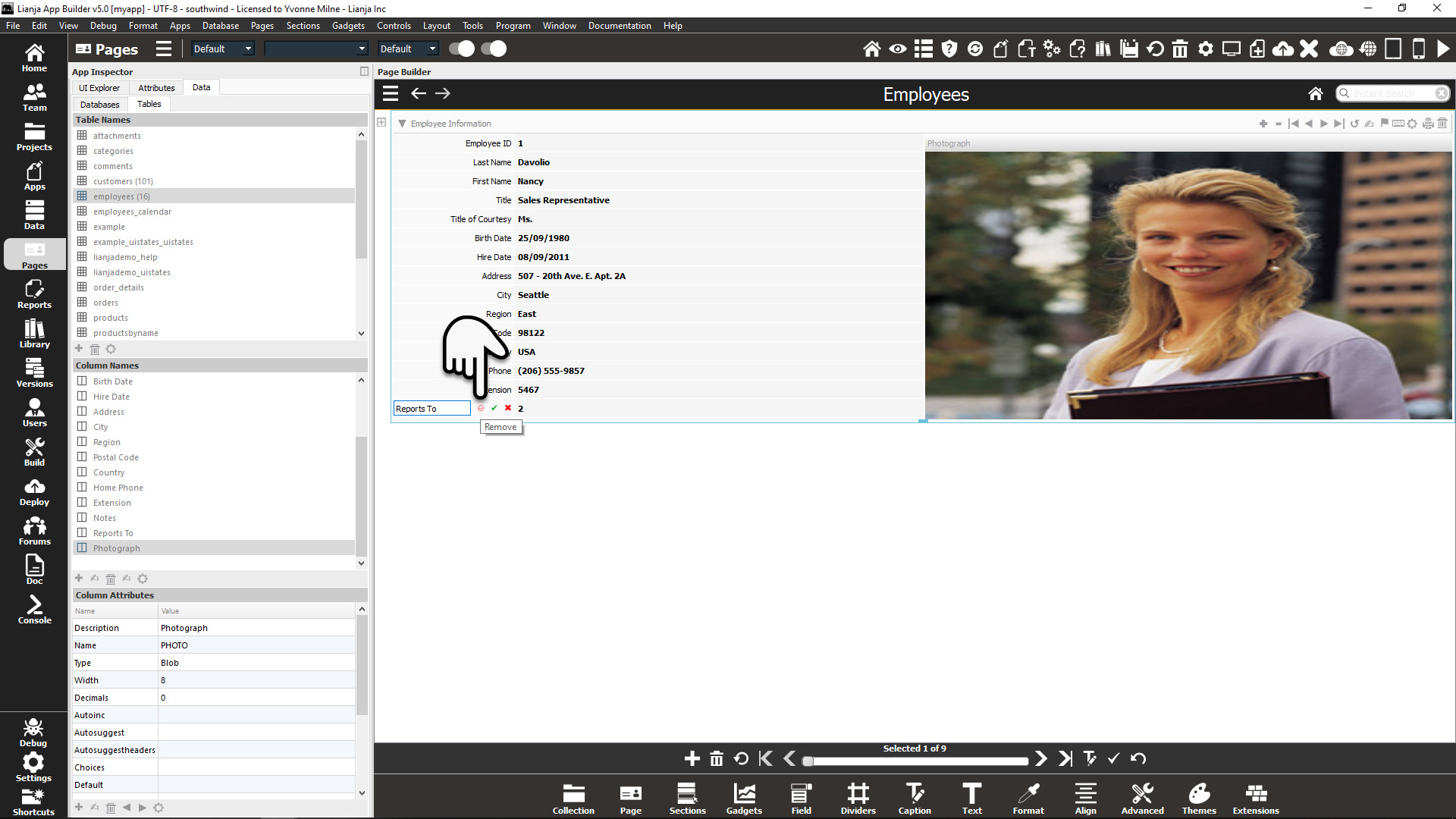
Task: Click the home icon in Employees header
Action: click(x=1315, y=93)
